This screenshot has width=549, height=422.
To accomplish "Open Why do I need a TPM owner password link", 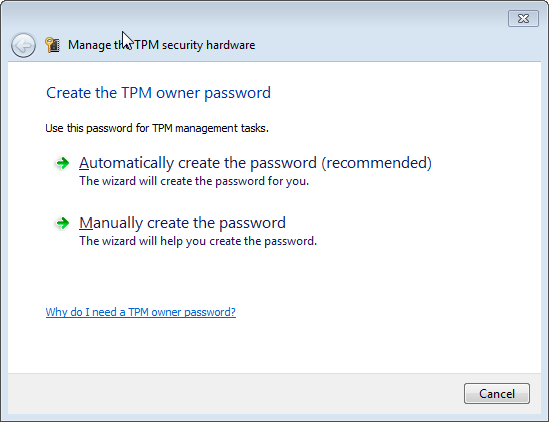I will [x=140, y=312].
